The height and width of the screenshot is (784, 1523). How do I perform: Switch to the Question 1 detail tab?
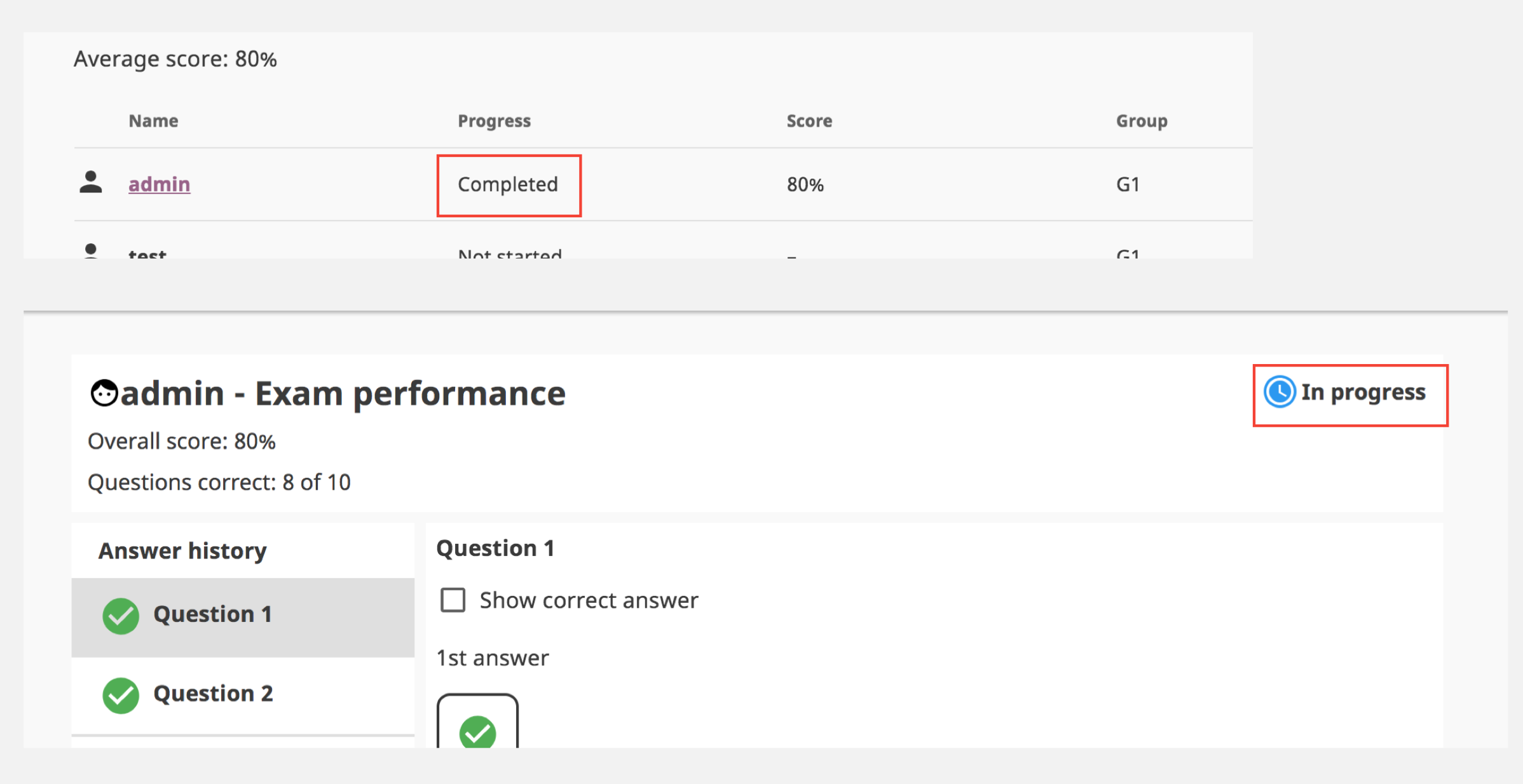point(496,548)
